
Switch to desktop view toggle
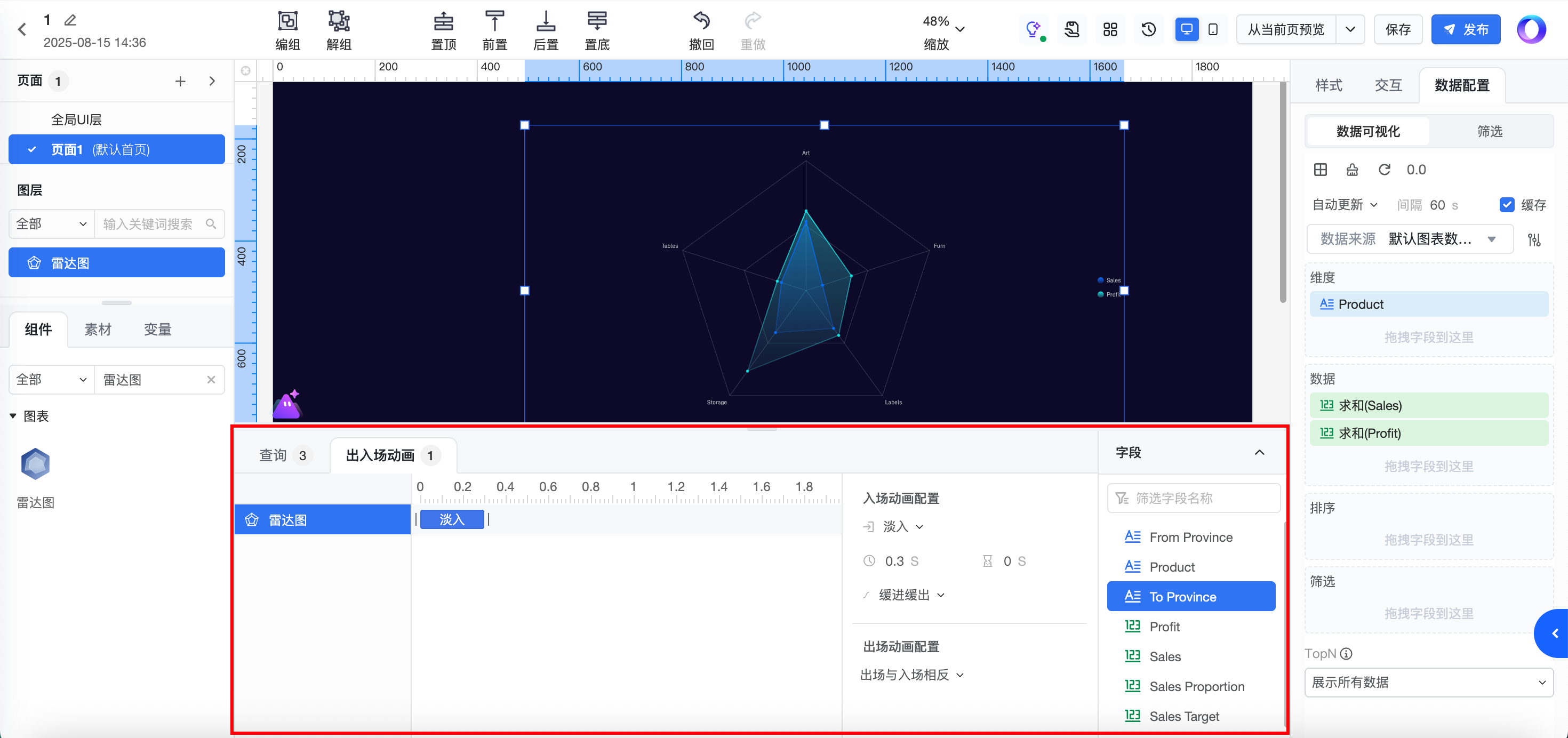1186,29
